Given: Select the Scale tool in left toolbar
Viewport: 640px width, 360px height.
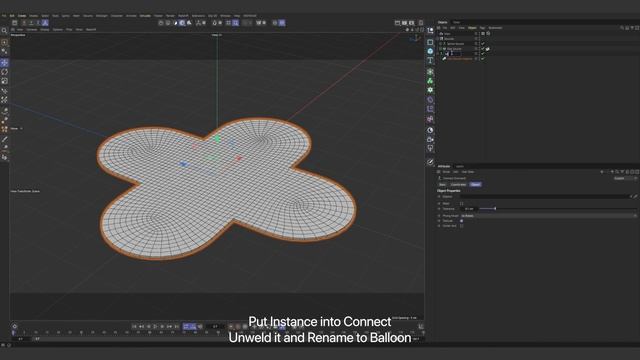Looking at the screenshot, I should pyautogui.click(x=4, y=81).
